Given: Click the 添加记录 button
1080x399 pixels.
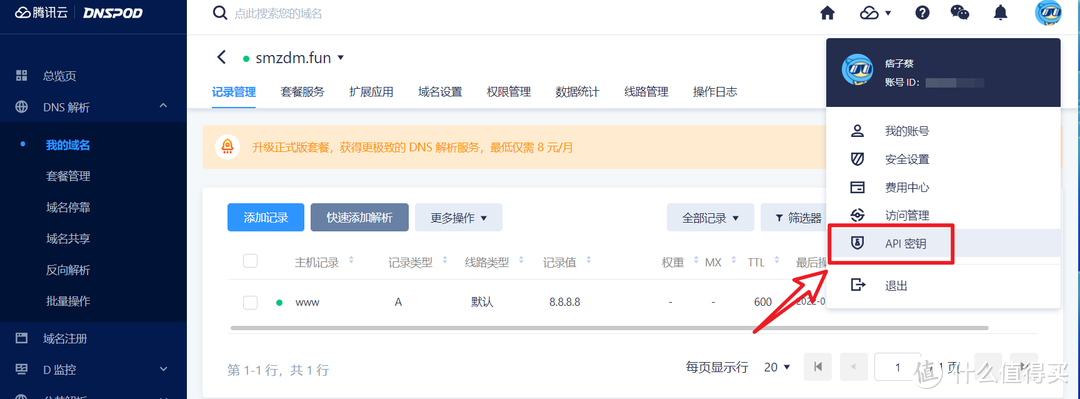Looking at the screenshot, I should coord(266,217).
